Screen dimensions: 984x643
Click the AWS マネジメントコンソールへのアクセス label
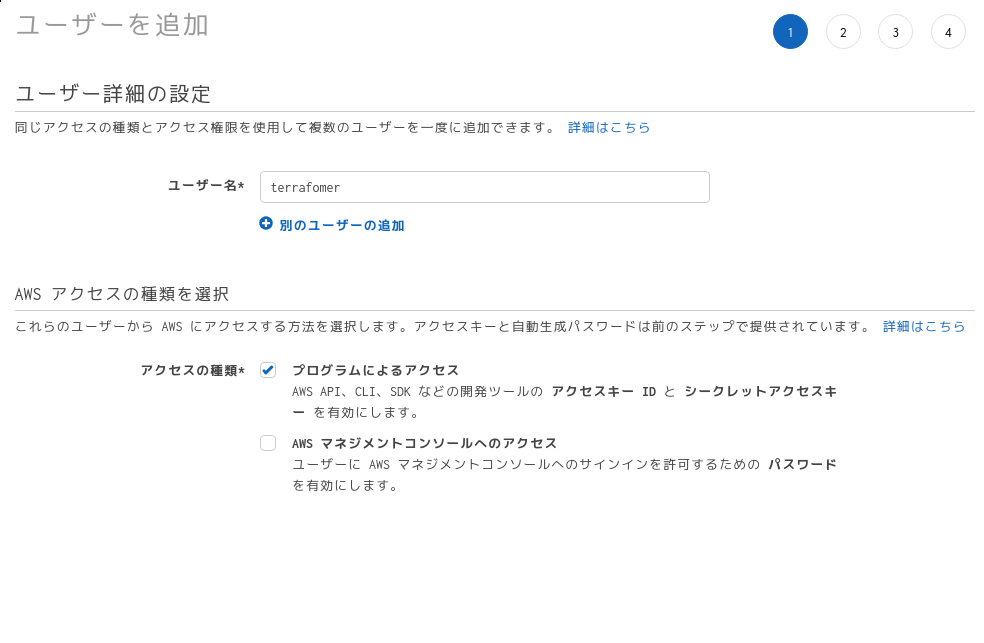click(x=424, y=443)
